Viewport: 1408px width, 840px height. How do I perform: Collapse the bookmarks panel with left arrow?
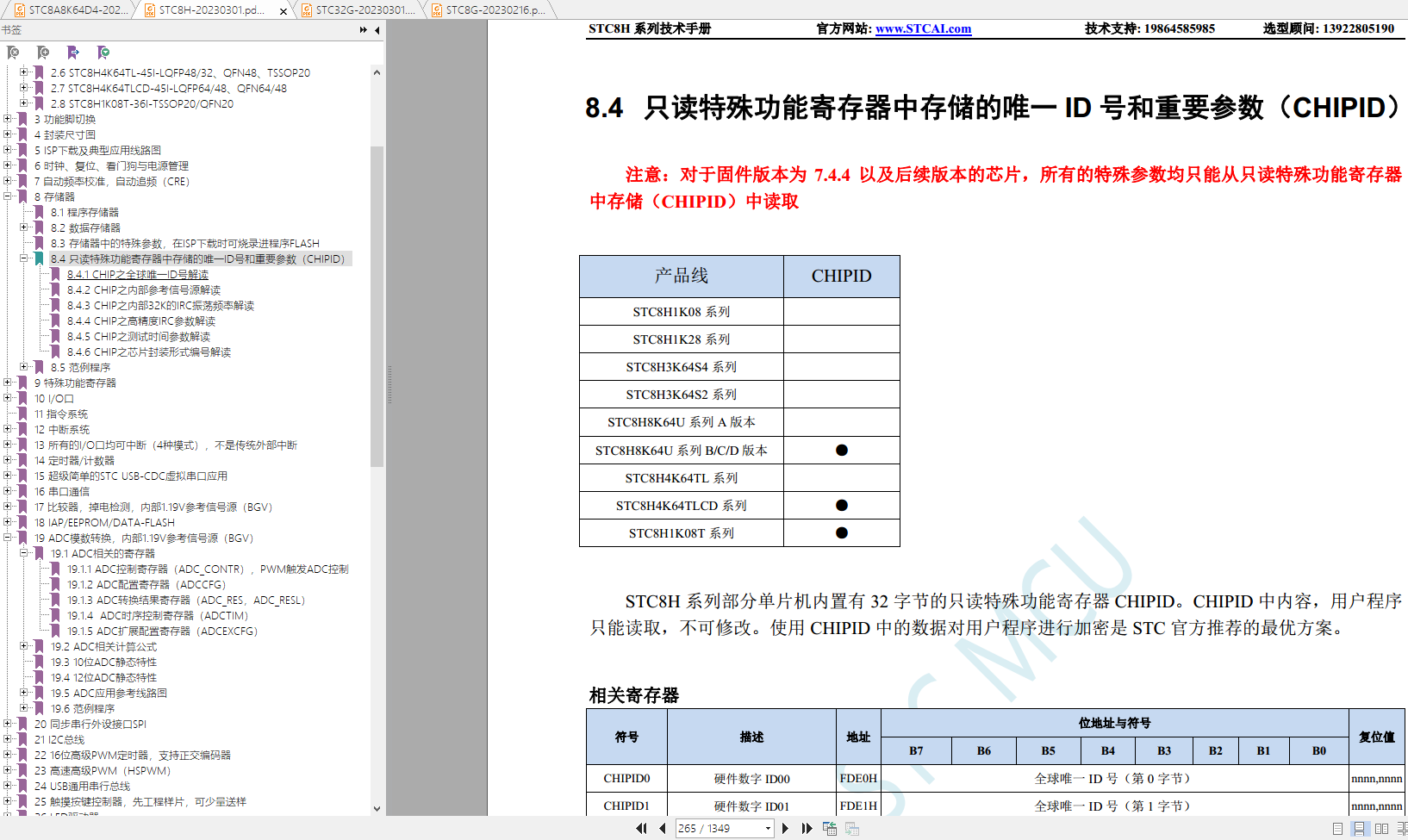pyautogui.click(x=377, y=30)
